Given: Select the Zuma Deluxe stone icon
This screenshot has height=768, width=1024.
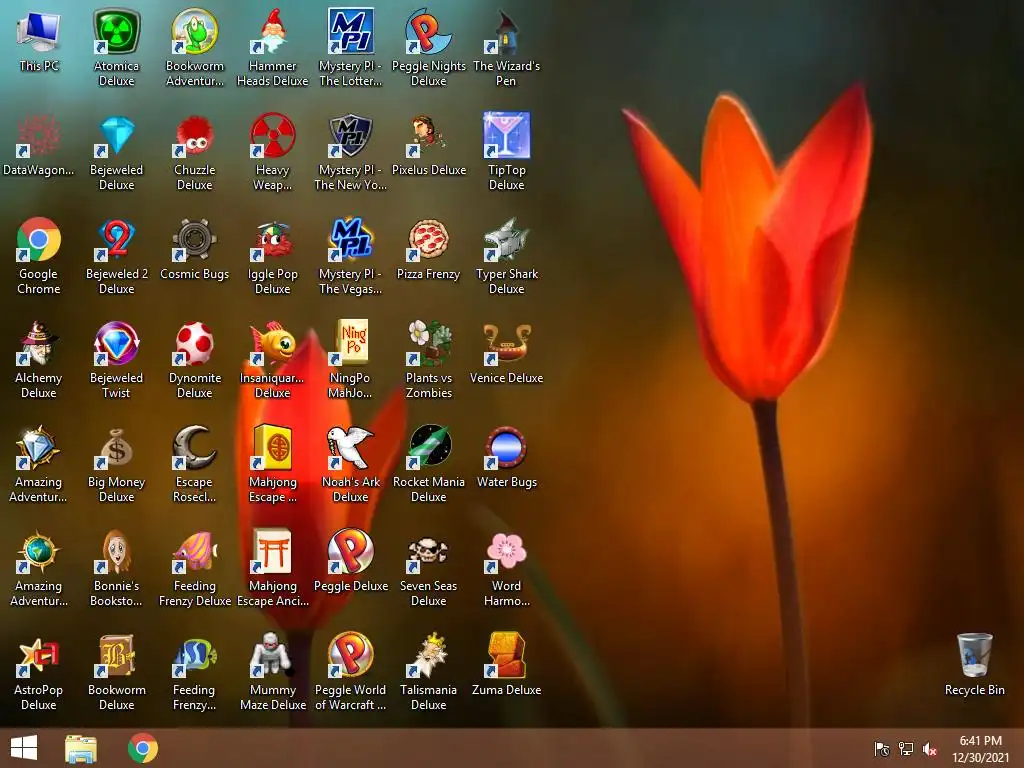Looking at the screenshot, I should pyautogui.click(x=506, y=655).
